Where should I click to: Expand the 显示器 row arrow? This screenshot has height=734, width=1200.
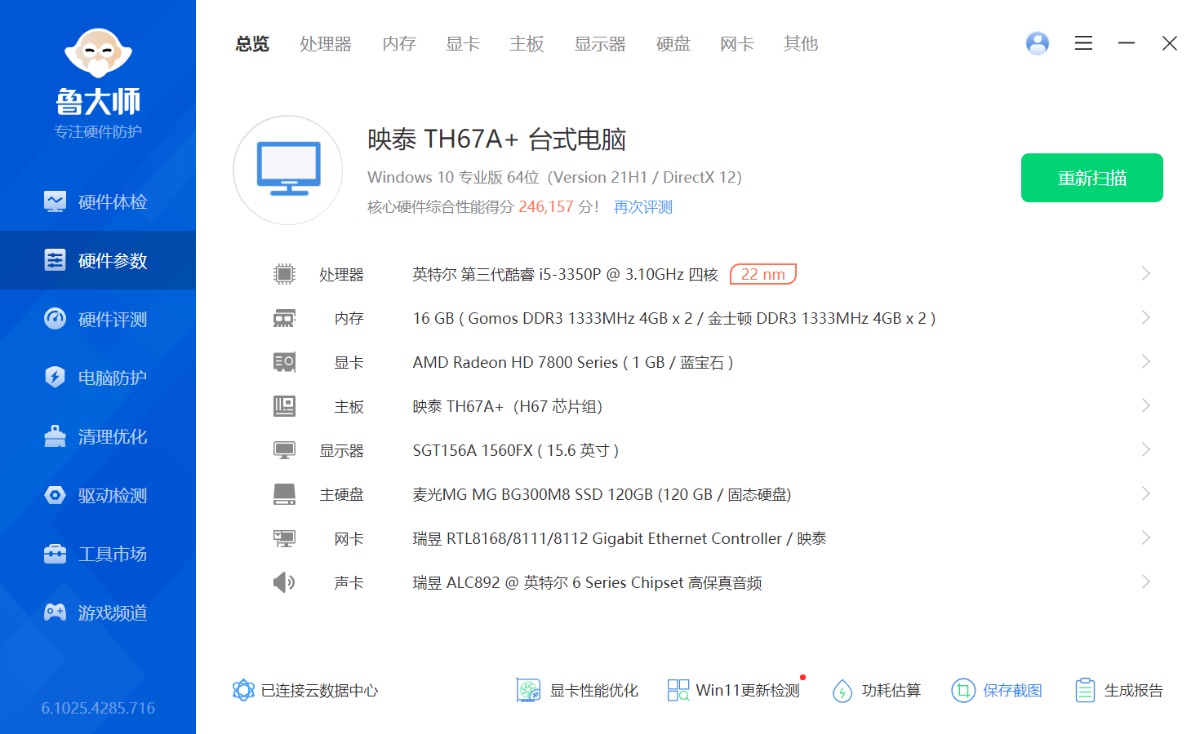click(1146, 450)
